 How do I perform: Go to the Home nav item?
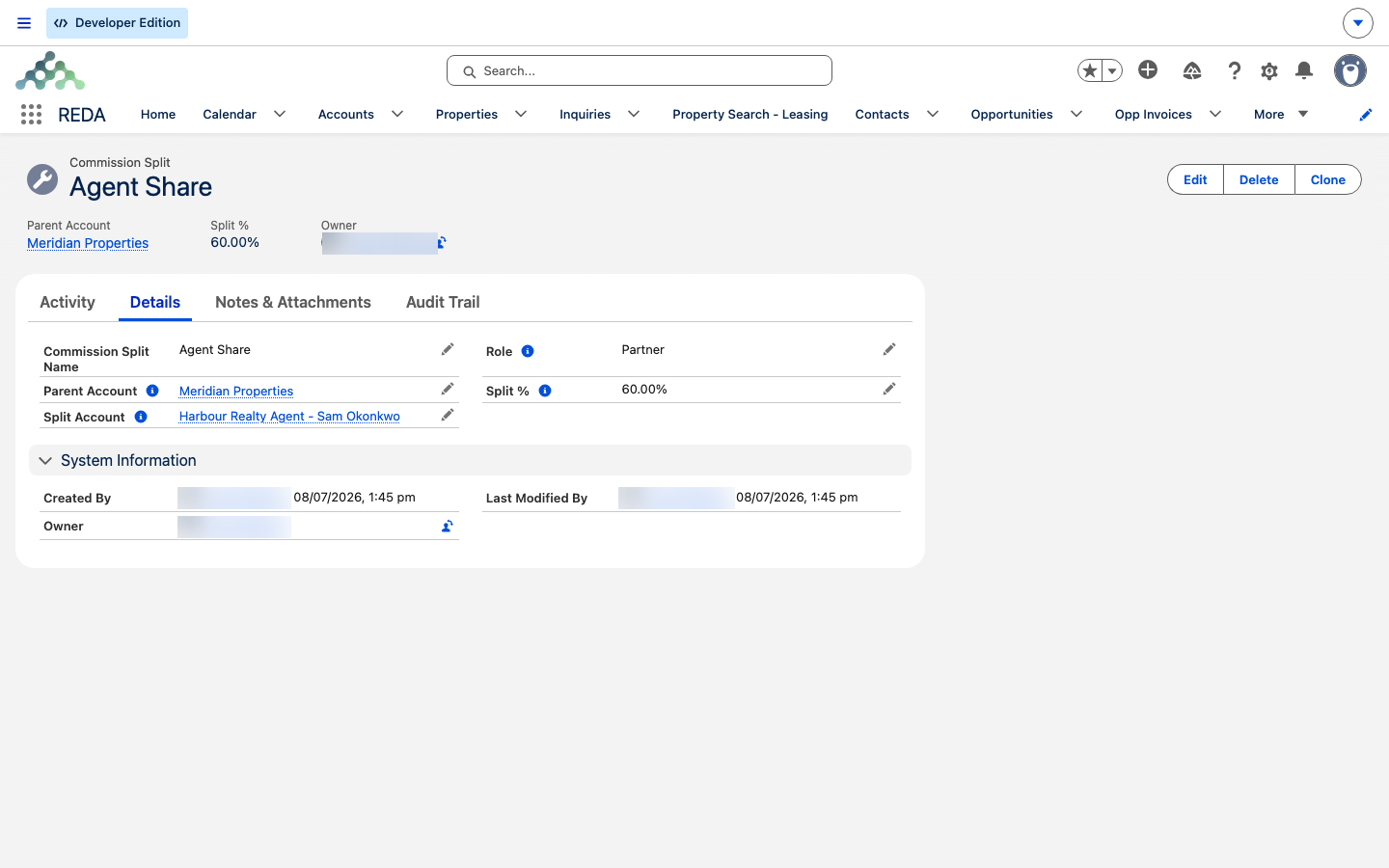point(158,114)
